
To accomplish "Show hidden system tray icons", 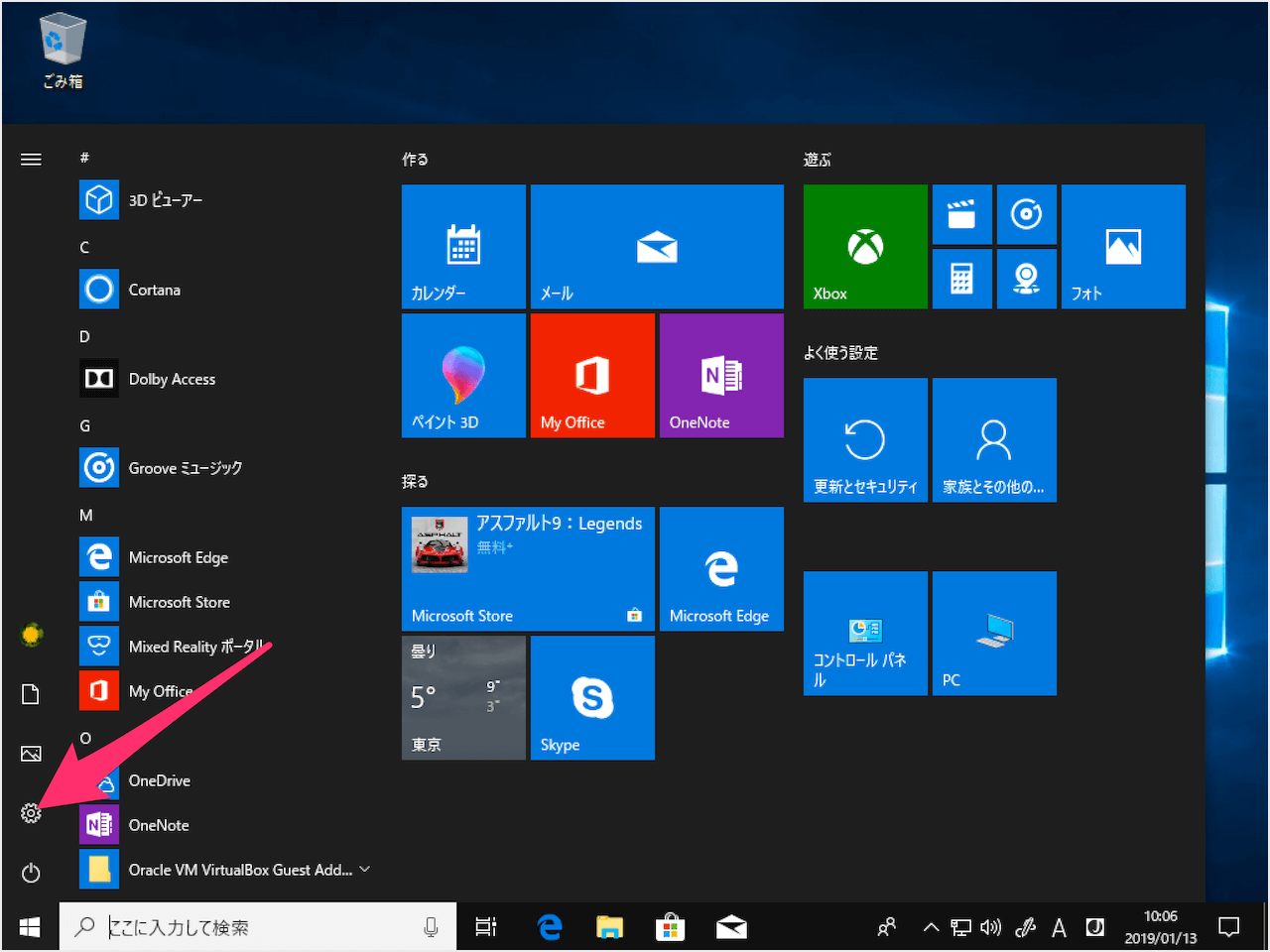I will 931,927.
